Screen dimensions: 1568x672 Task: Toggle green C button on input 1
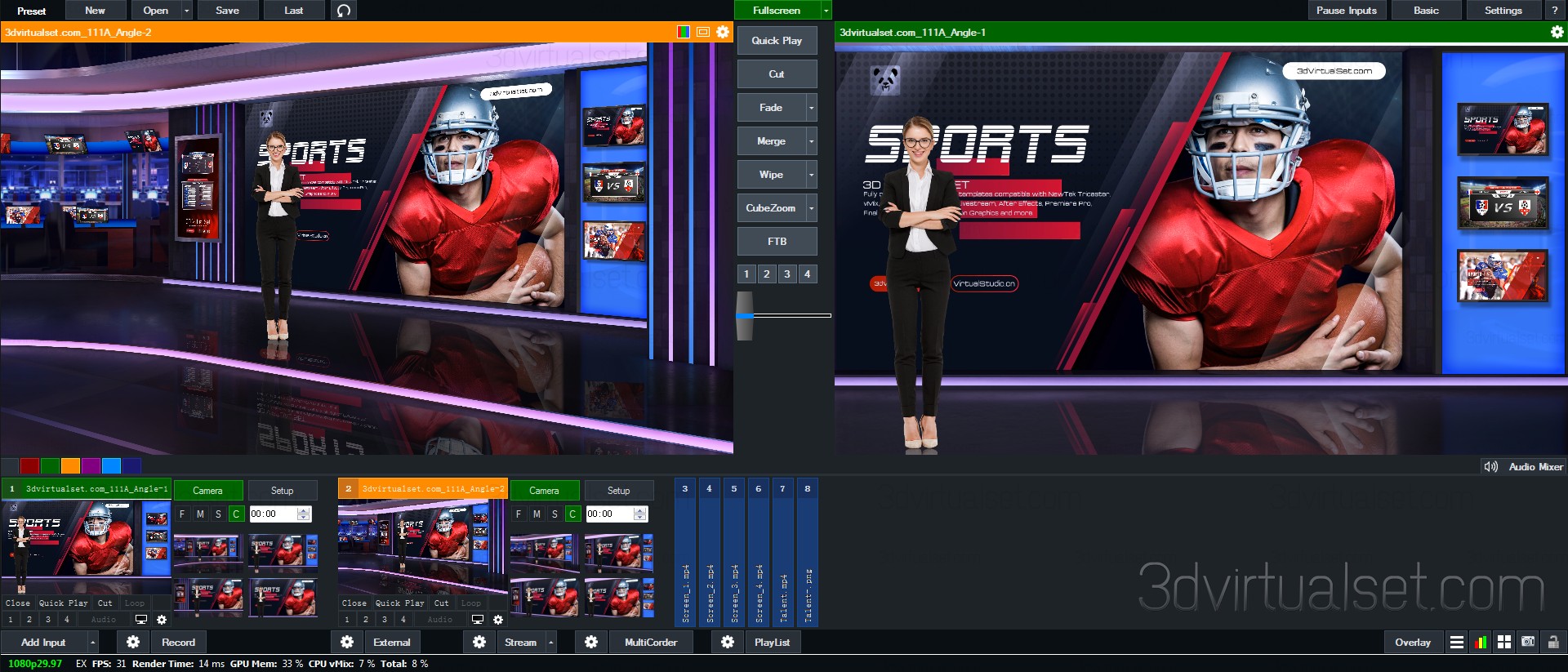236,514
